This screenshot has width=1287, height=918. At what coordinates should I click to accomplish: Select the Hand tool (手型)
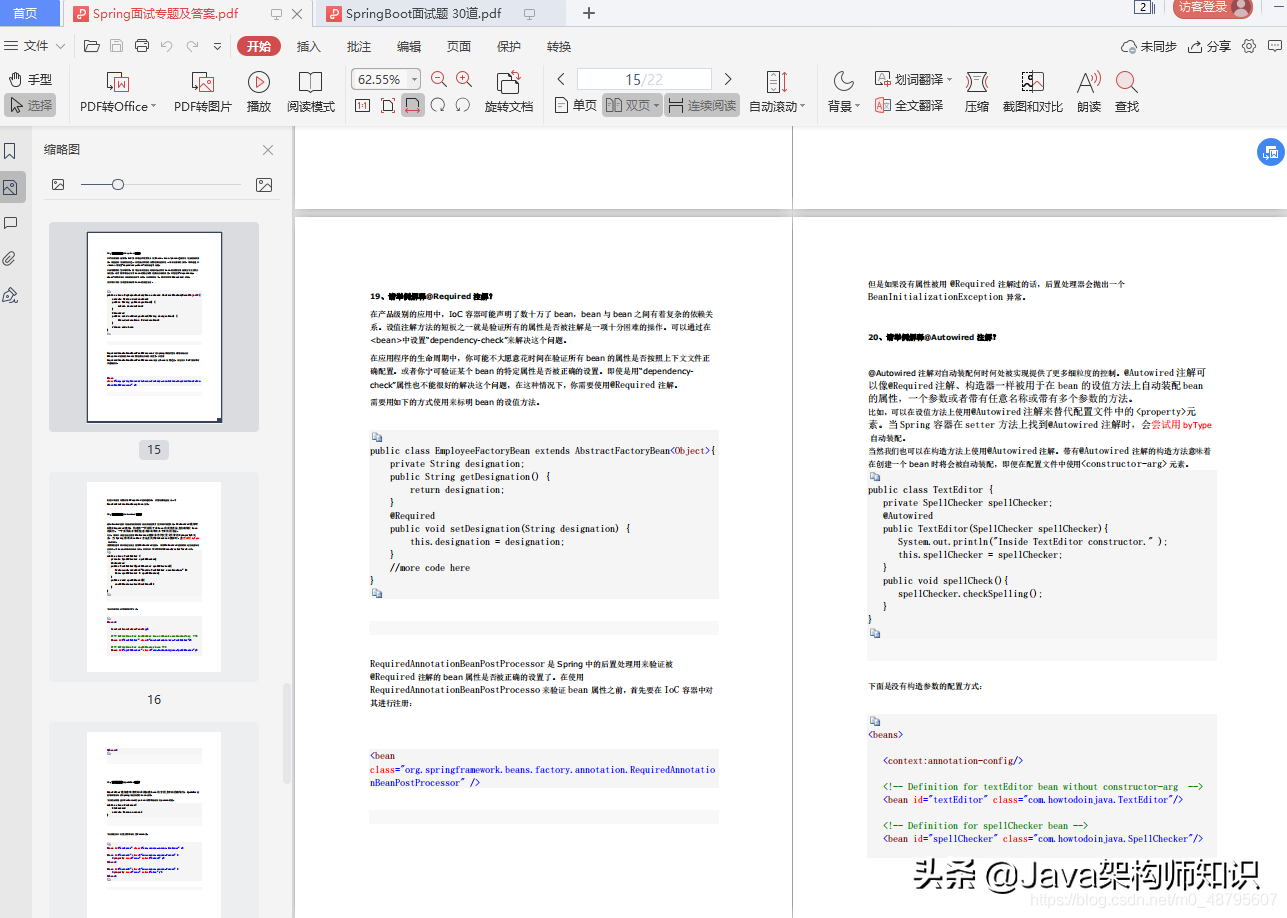tap(30, 79)
